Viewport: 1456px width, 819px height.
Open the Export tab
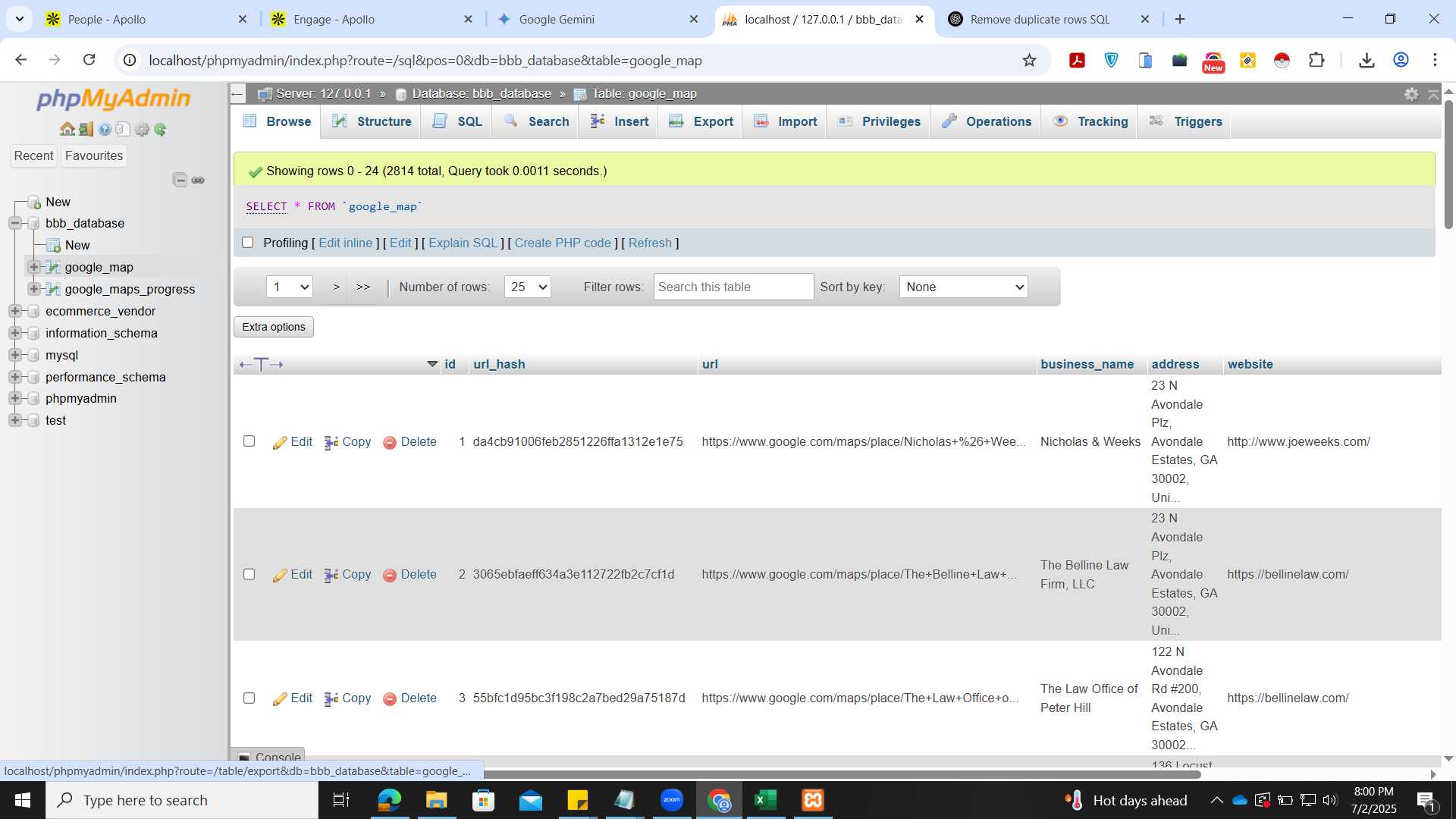point(701,121)
